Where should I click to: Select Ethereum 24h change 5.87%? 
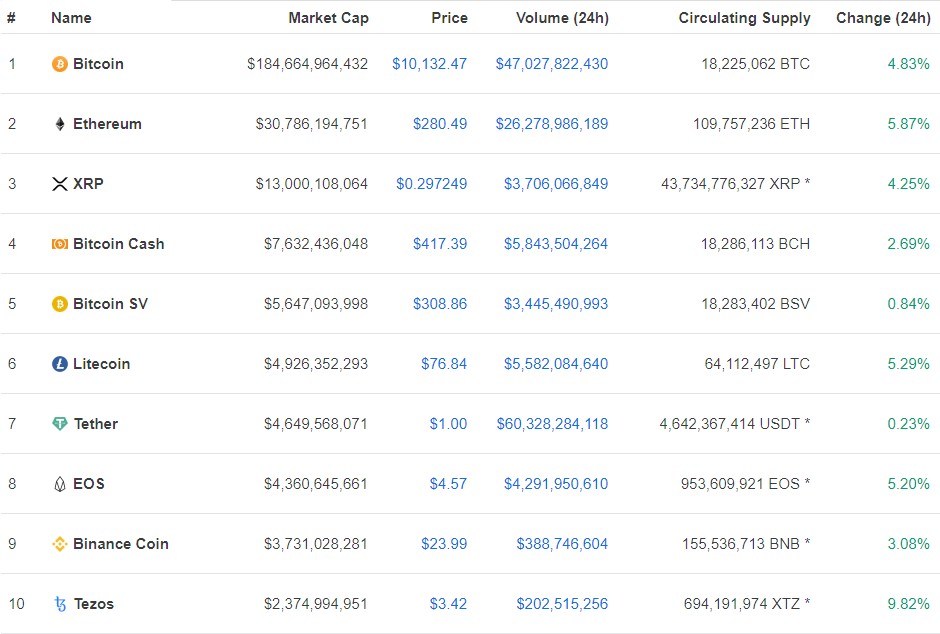point(908,123)
